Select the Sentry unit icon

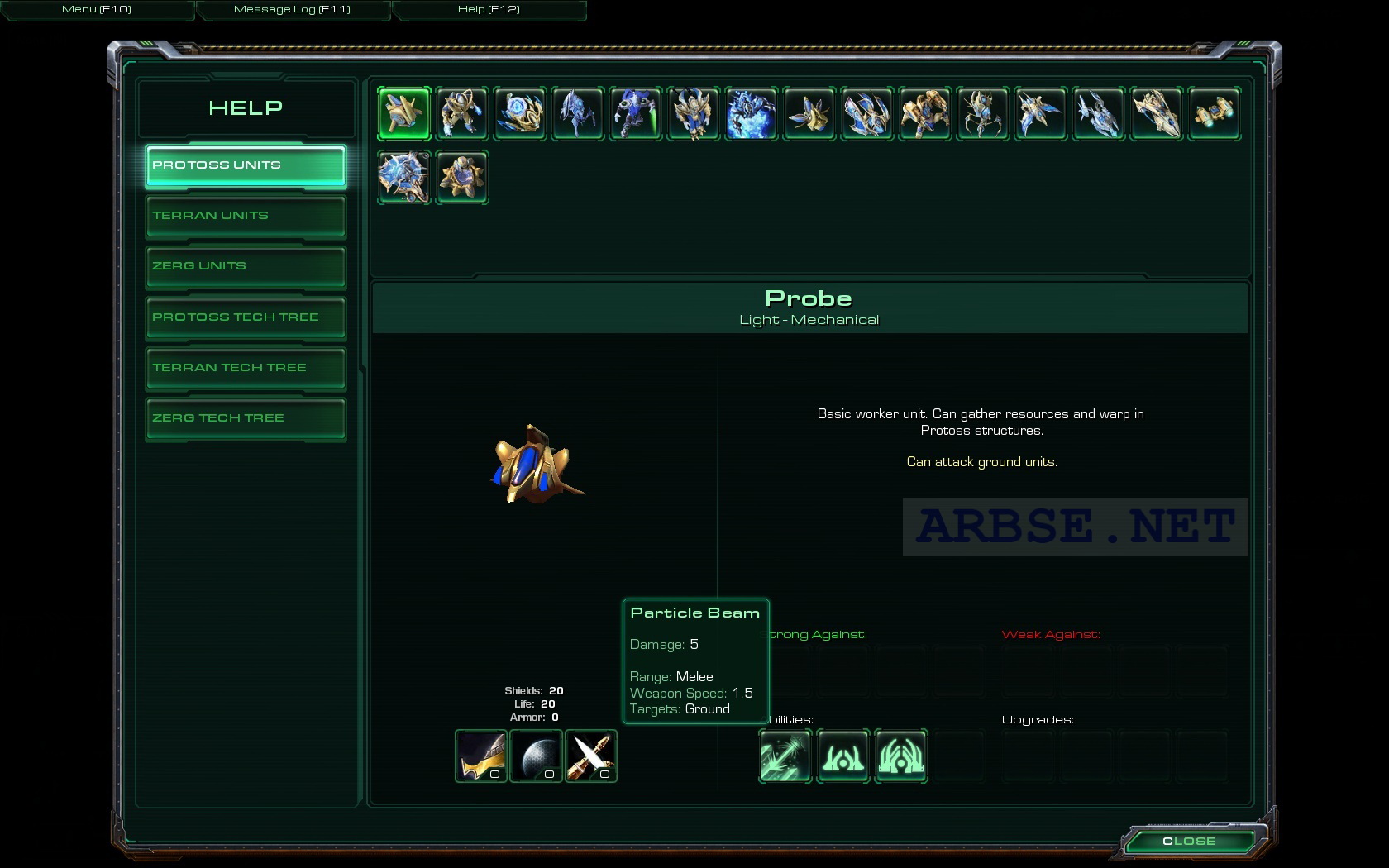(x=520, y=113)
